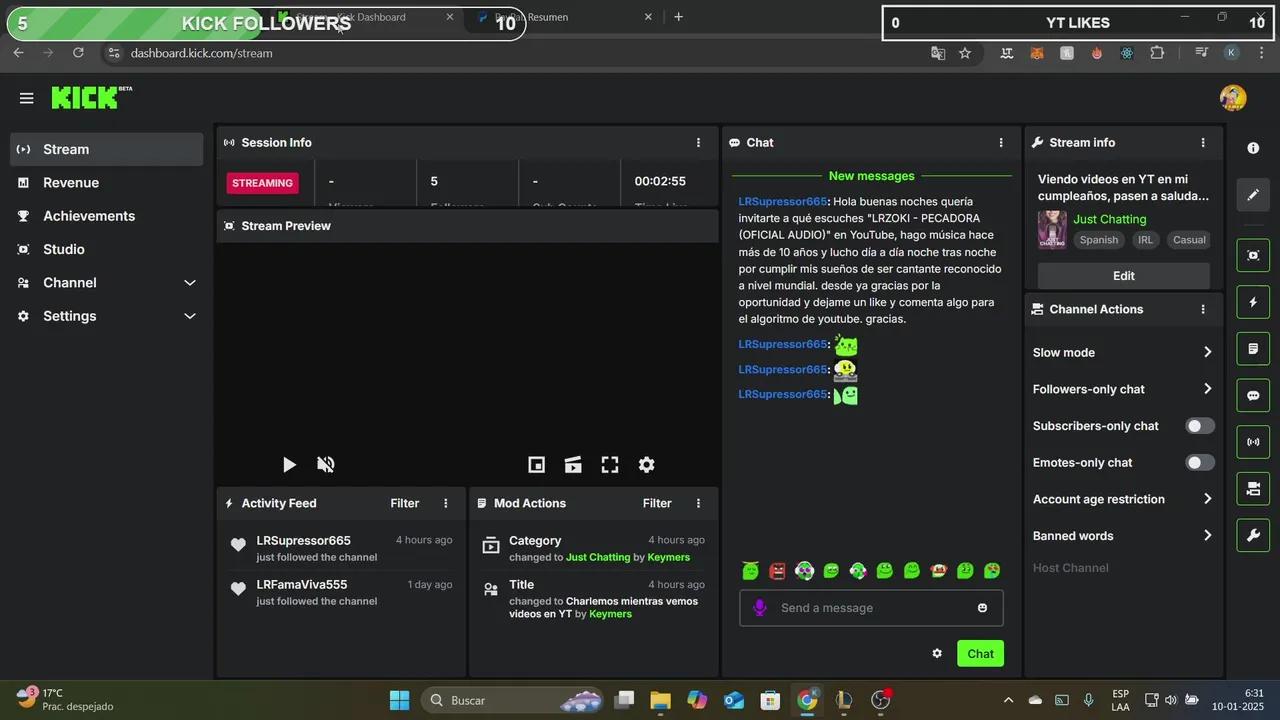Viewport: 1280px width, 720px height.
Task: Open the clip creation sidebar icon
Action: [1253, 488]
